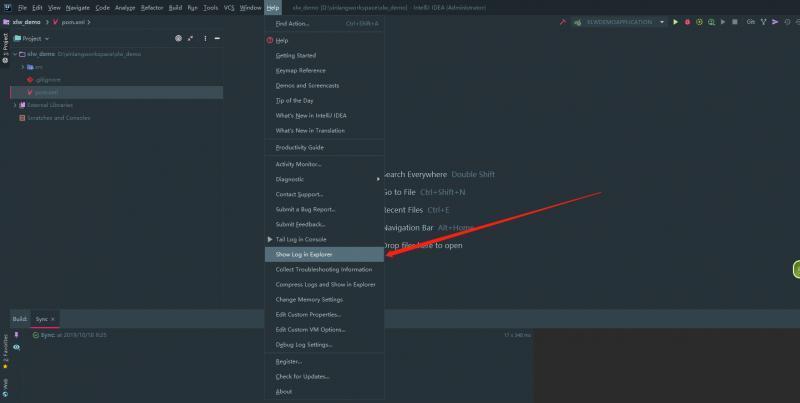Switch to the Sync tab
Viewport: 800px width, 403px height.
41,319
